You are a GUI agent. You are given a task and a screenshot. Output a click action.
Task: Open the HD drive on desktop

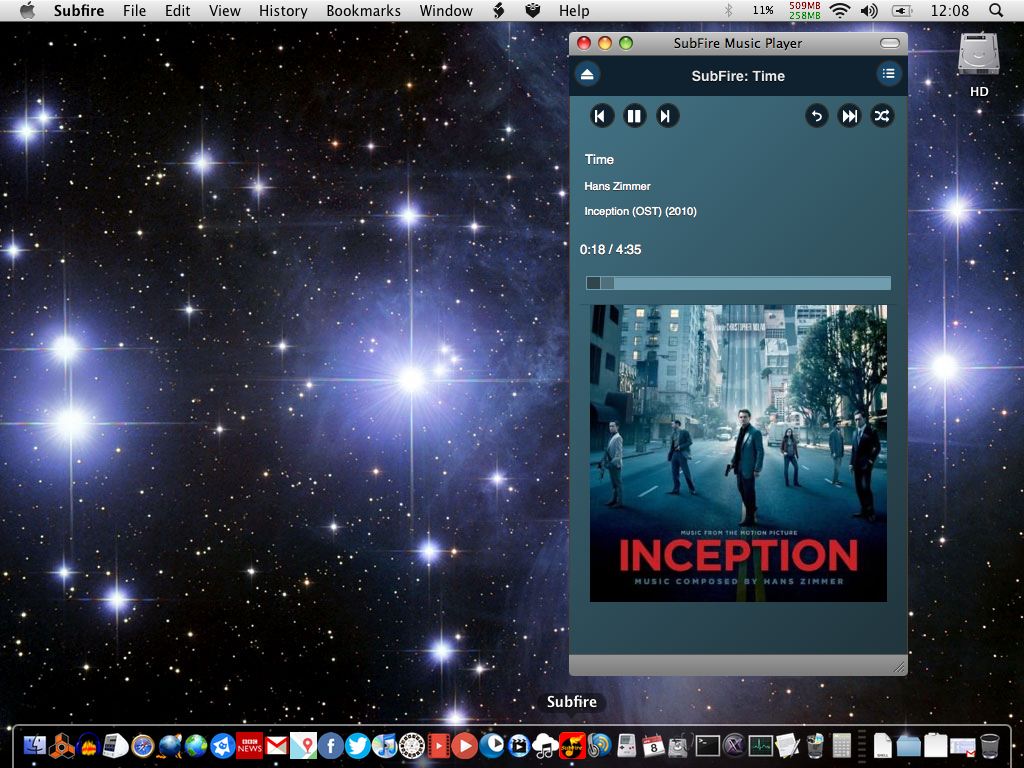979,64
